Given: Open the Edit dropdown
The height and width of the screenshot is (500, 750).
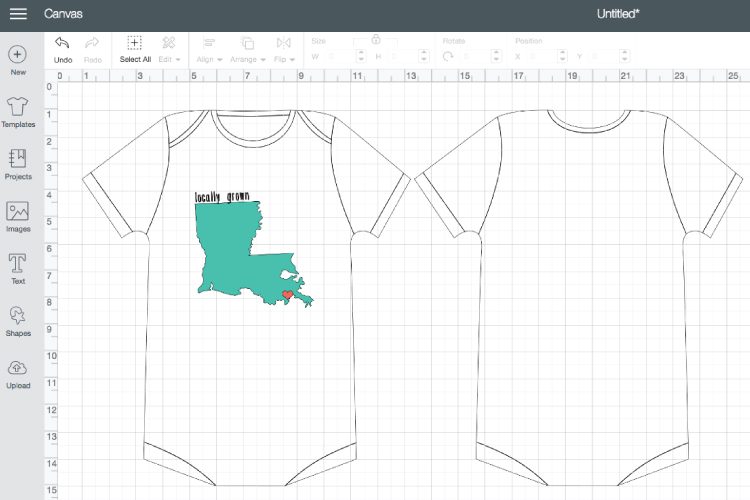Looking at the screenshot, I should pyautogui.click(x=169, y=50).
